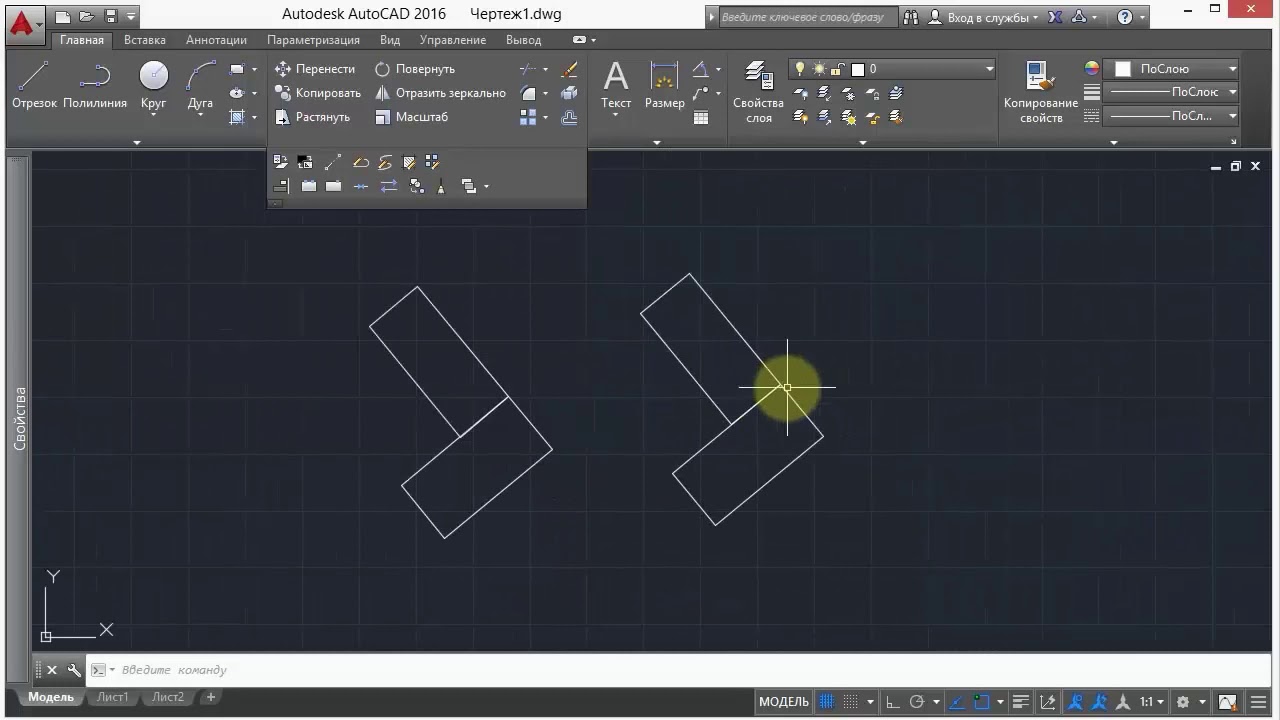This screenshot has width=1280, height=720.
Task: Toggle ortho mode in status bar
Action: [893, 702]
